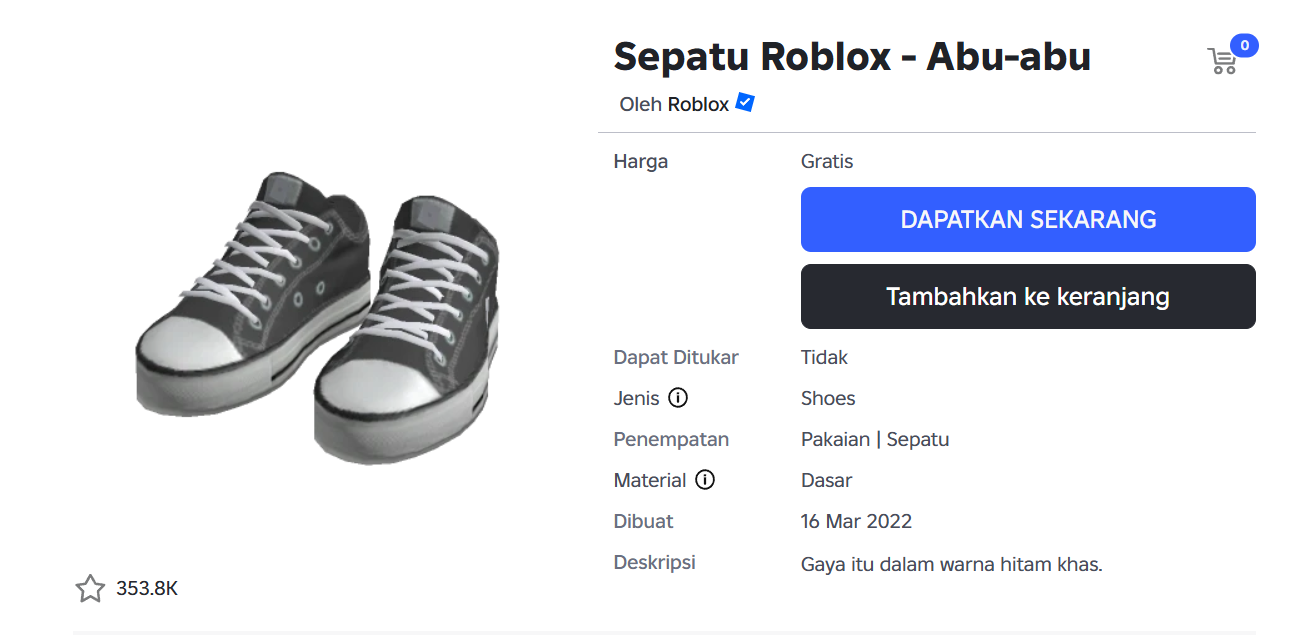This screenshot has width=1307, height=635.
Task: Open the shopping cart icon
Action: 1221,61
